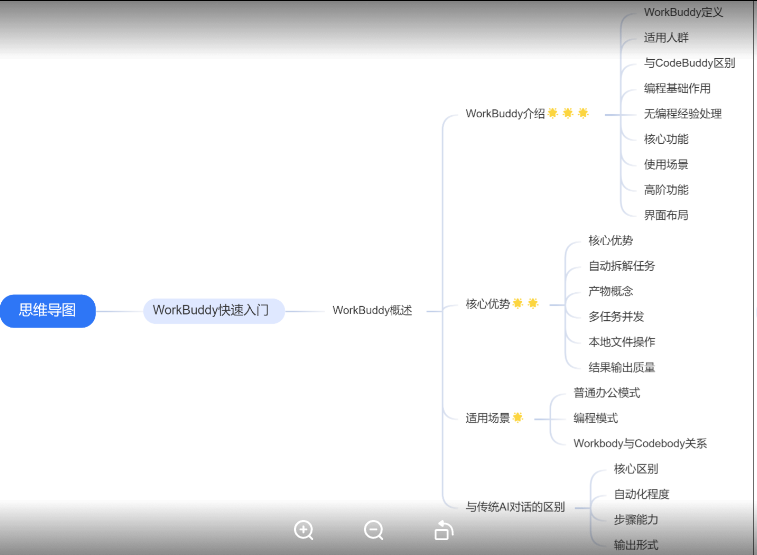Click the 编程基础作用 leaf
The image size is (757, 555).
click(x=677, y=88)
